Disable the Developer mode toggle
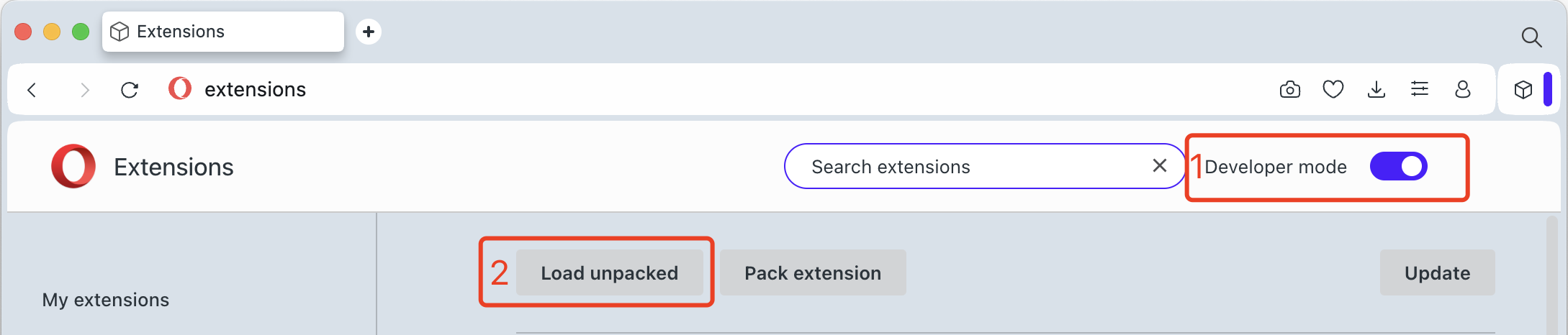This screenshot has width=1568, height=335. (1398, 167)
